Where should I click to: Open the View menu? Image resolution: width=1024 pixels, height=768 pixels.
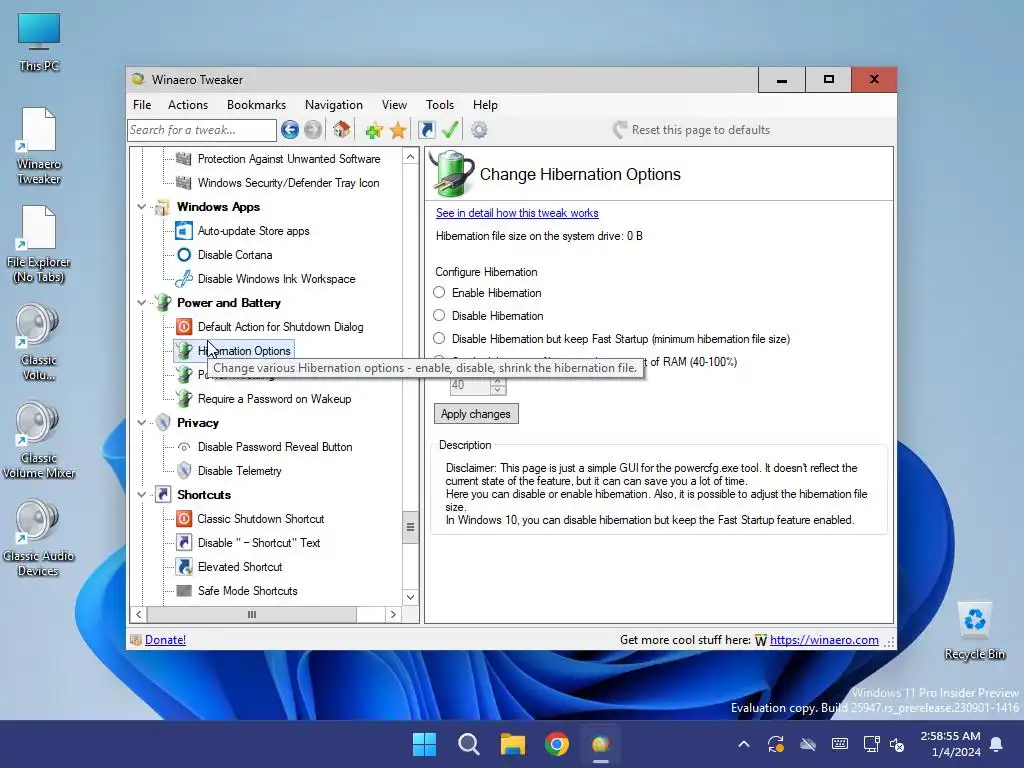tap(394, 105)
